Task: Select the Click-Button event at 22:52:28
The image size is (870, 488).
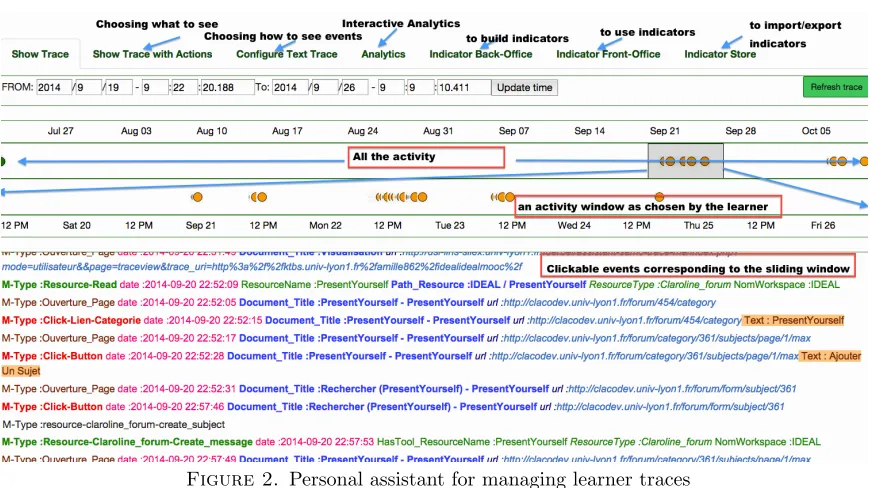Action: pyautogui.click(x=431, y=363)
